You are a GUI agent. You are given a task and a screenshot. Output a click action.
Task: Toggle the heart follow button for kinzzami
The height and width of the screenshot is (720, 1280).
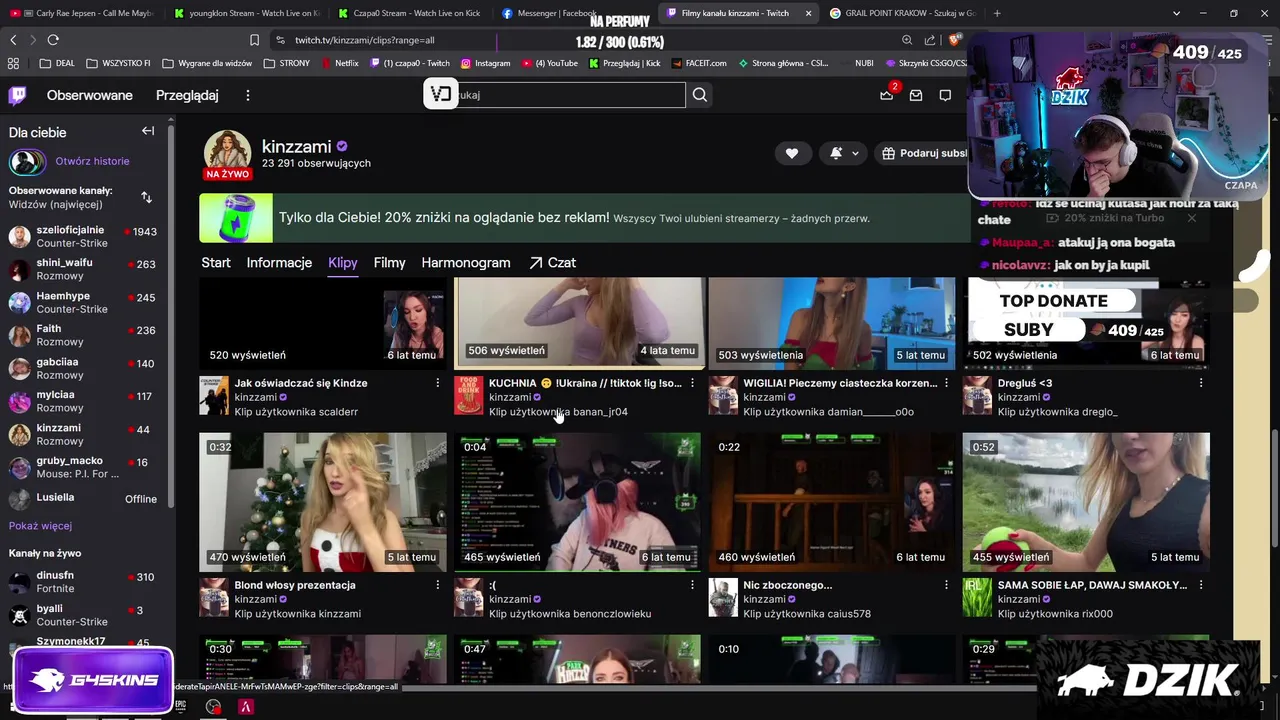click(792, 153)
